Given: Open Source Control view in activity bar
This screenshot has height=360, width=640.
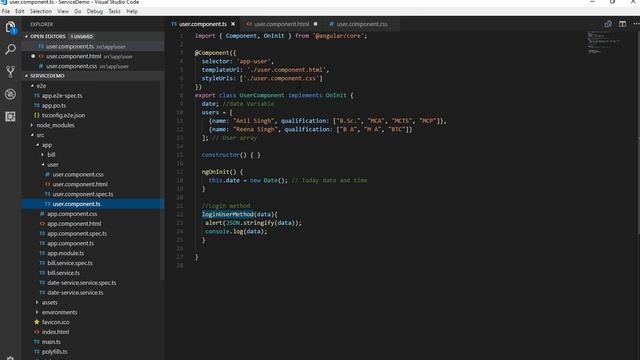Looking at the screenshot, I should tap(10, 72).
